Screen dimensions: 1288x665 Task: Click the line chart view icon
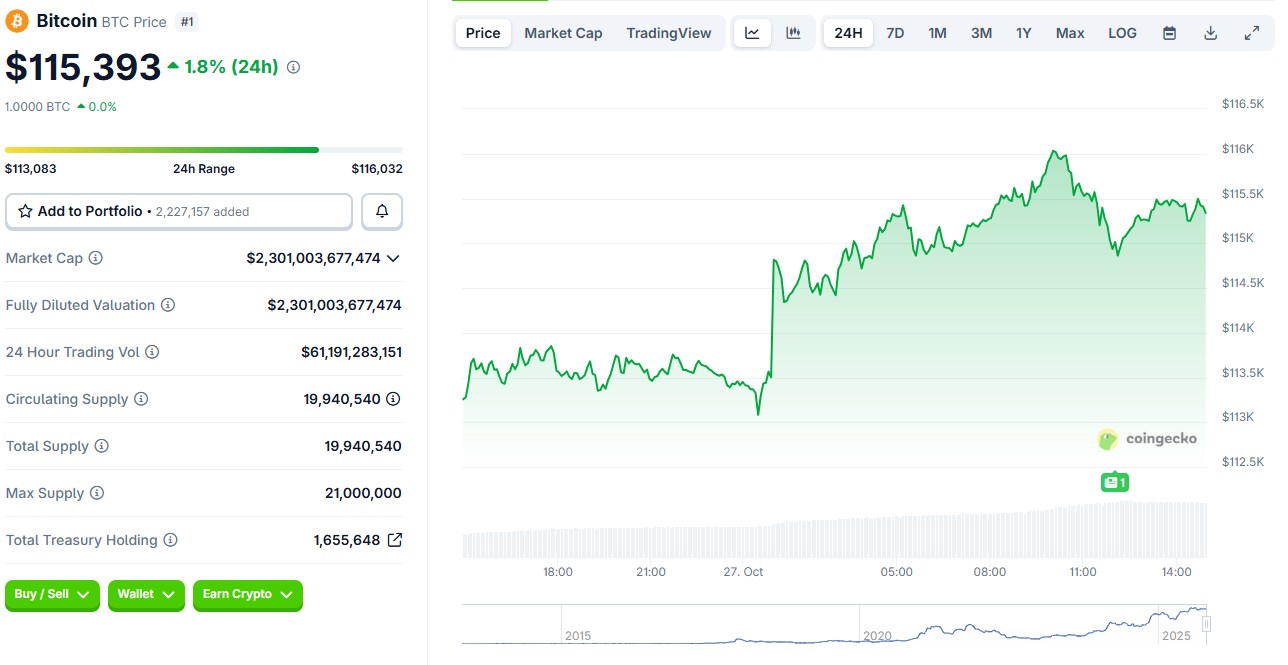click(752, 33)
